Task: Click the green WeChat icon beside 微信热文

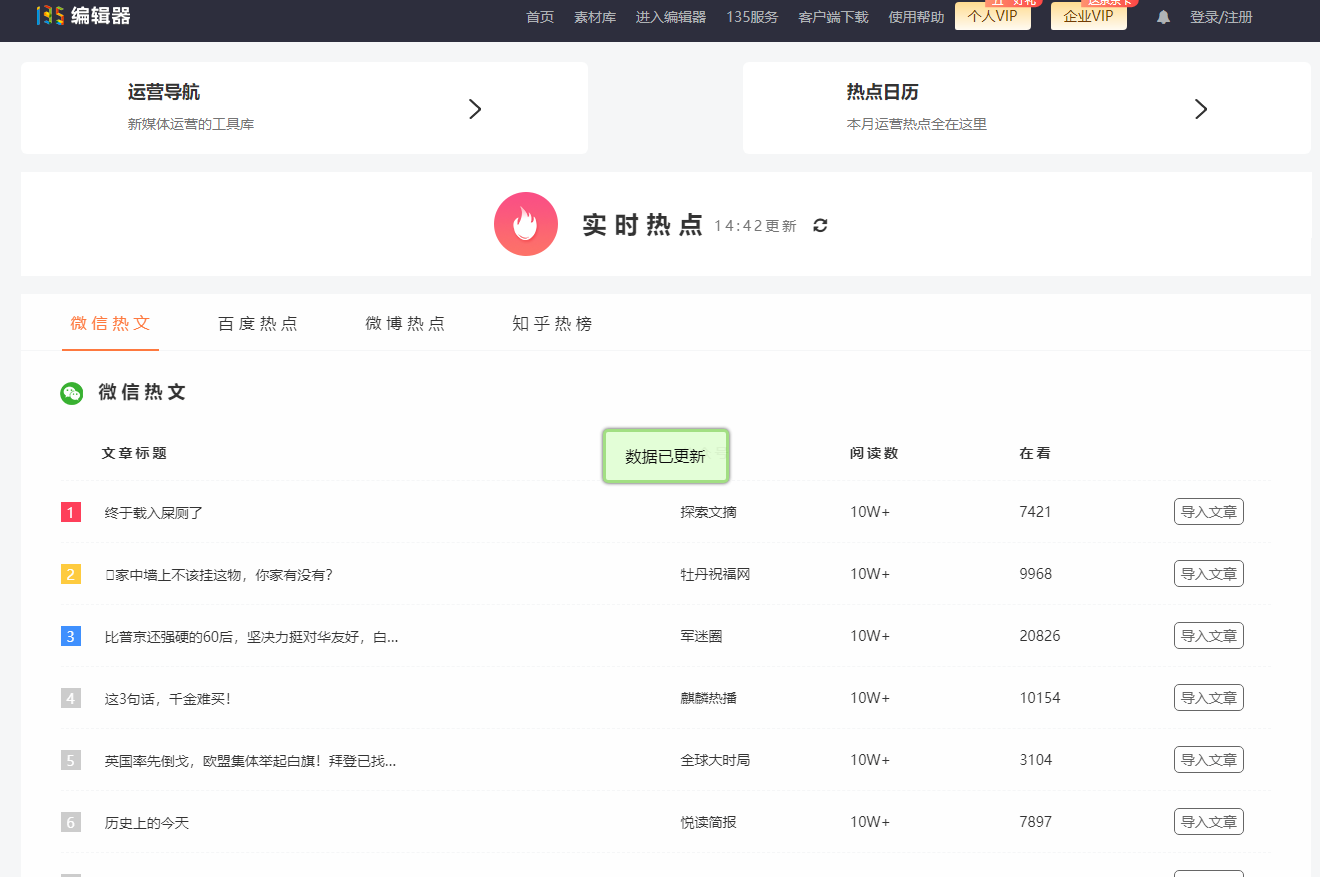Action: coord(71,393)
